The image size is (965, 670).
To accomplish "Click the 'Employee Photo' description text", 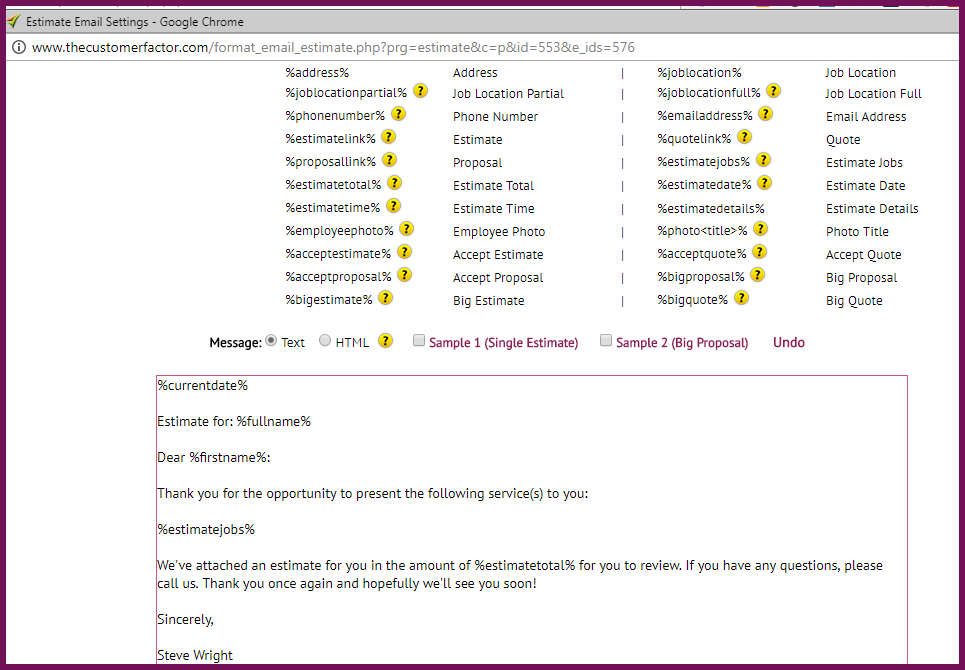I will click(499, 232).
